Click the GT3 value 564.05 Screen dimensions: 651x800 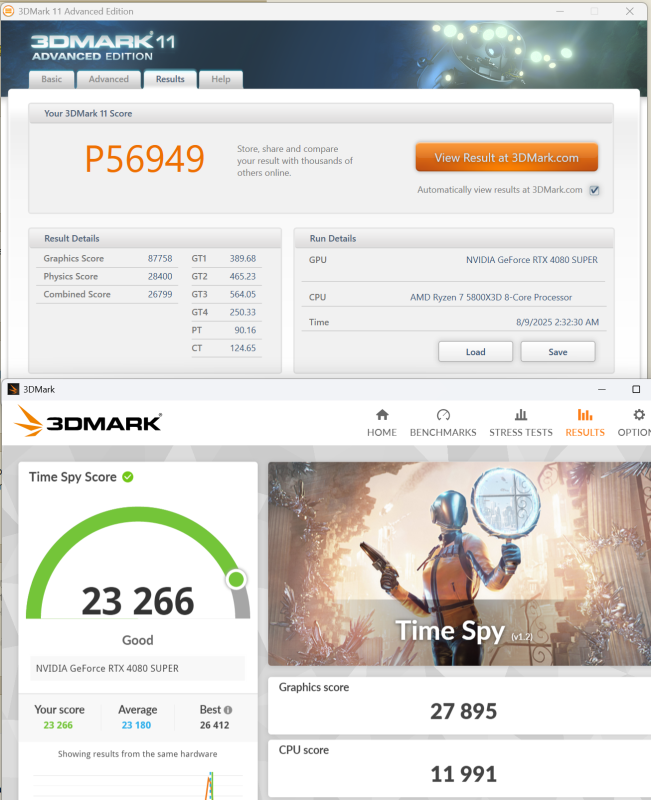coord(242,294)
